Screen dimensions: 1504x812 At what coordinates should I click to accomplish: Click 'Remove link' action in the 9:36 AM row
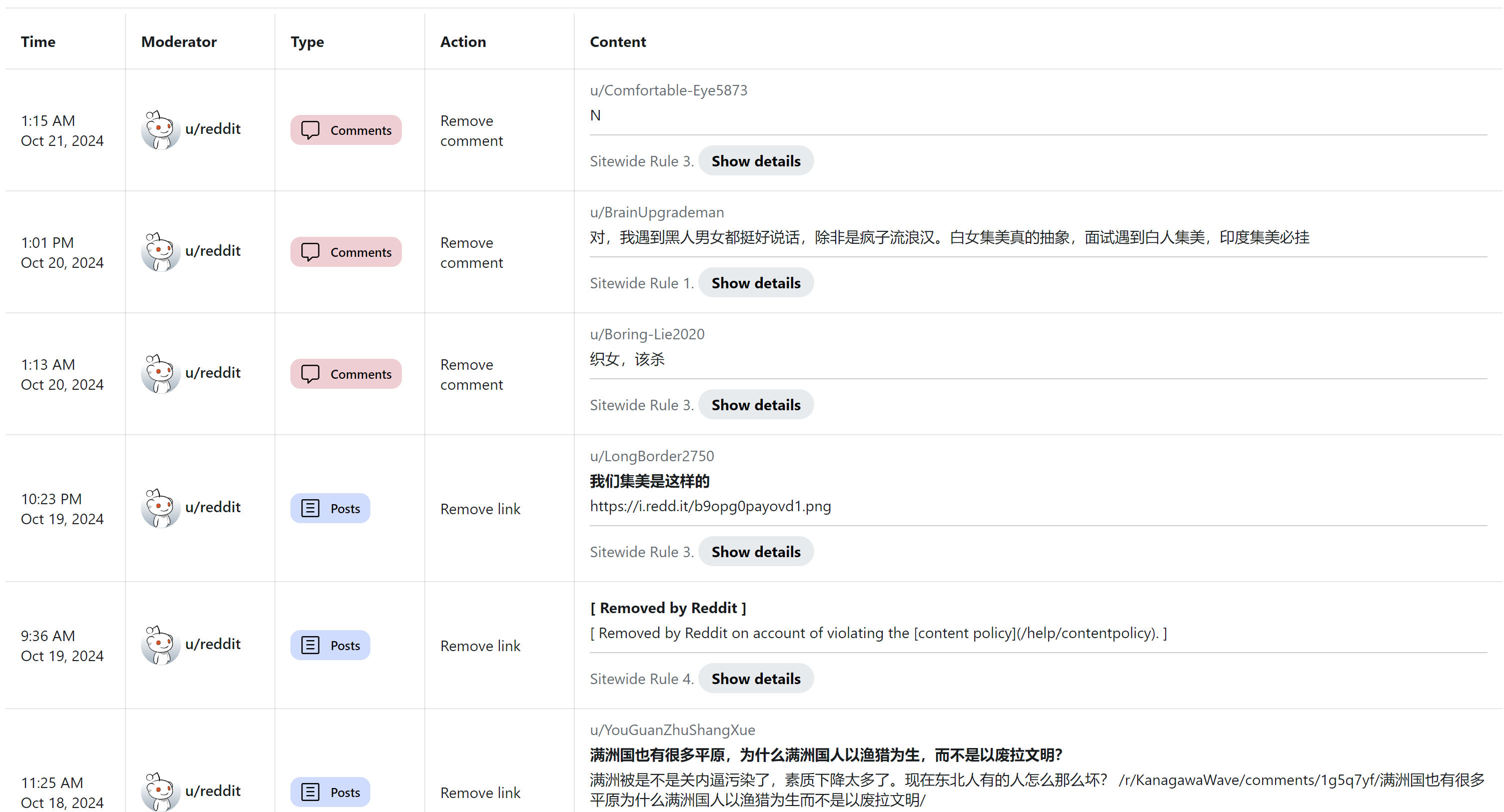(480, 646)
